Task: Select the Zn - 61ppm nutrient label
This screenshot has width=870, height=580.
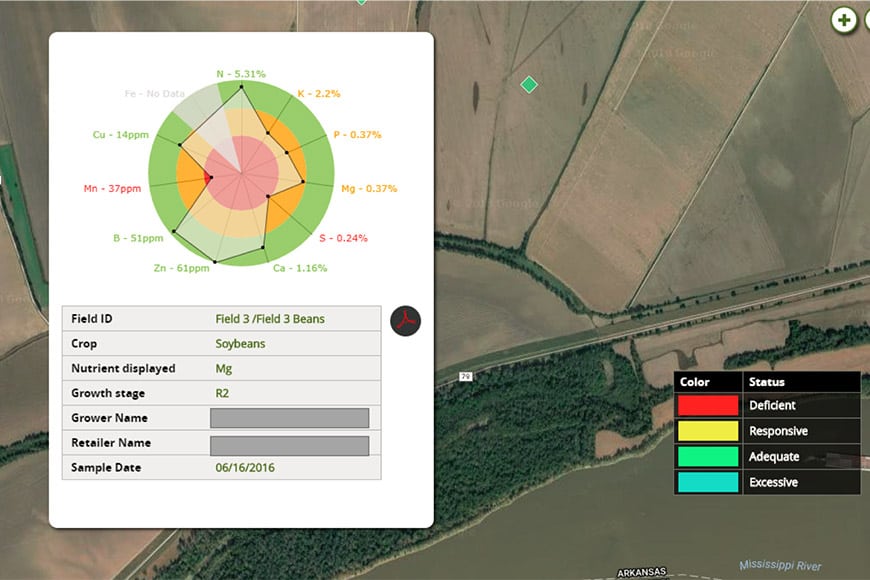Action: 181,268
